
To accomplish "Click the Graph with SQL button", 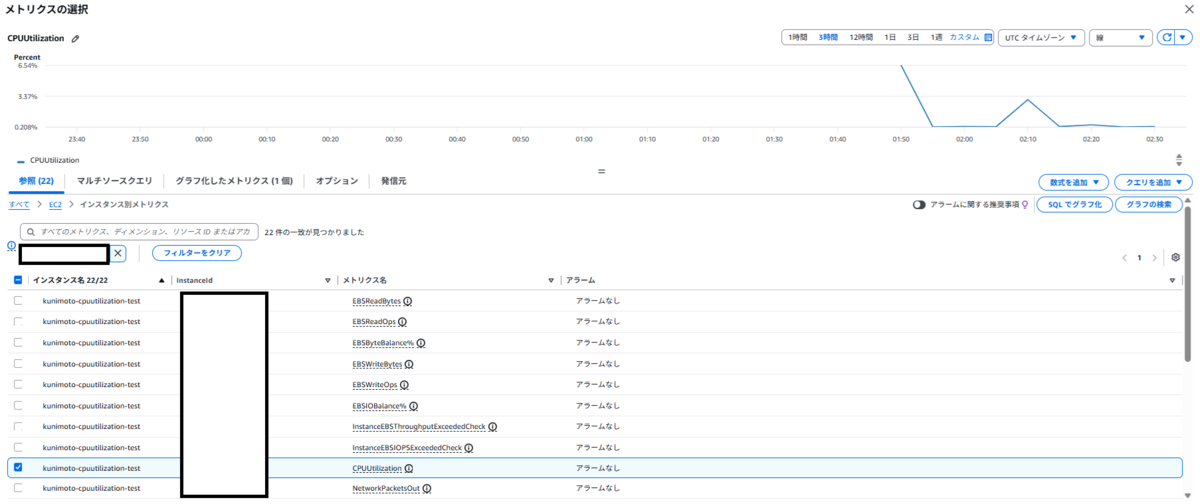I will coord(1074,204).
